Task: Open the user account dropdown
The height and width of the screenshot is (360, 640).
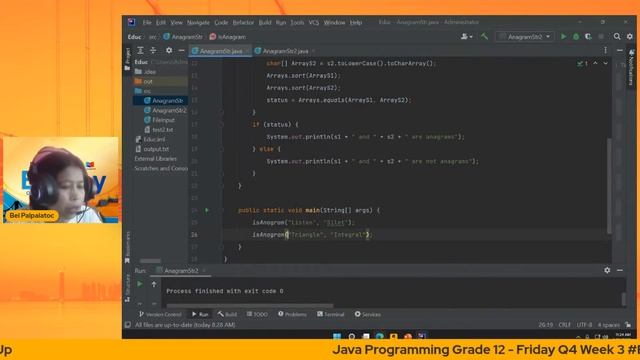Action: click(467, 37)
